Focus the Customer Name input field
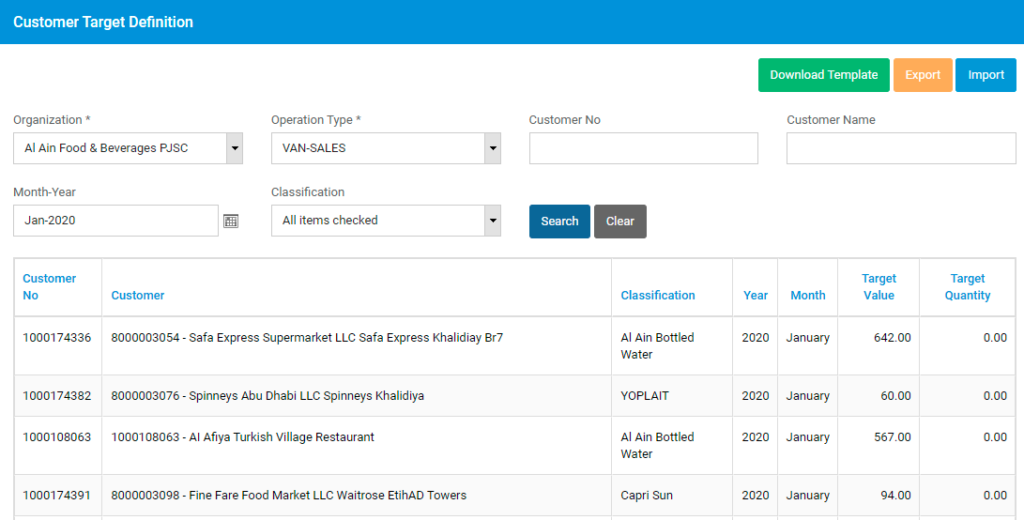1024x520 pixels. pos(901,148)
